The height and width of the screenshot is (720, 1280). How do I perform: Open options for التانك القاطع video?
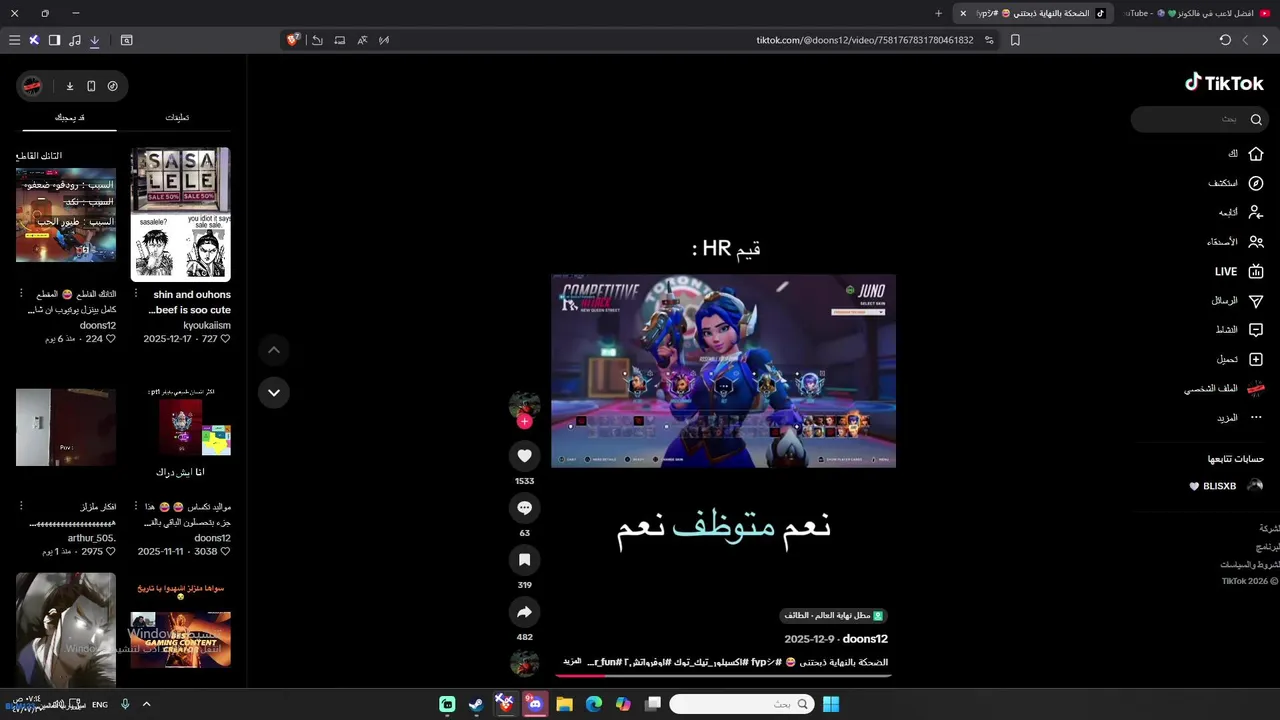[x=22, y=294]
